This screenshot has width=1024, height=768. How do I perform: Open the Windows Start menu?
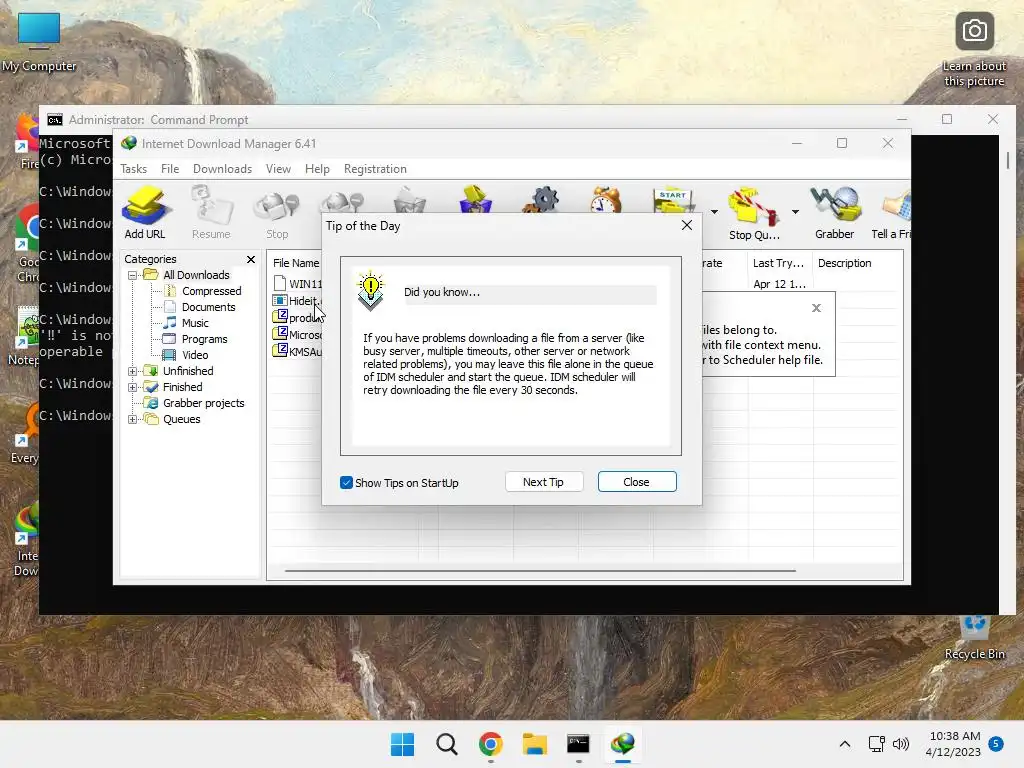click(402, 744)
